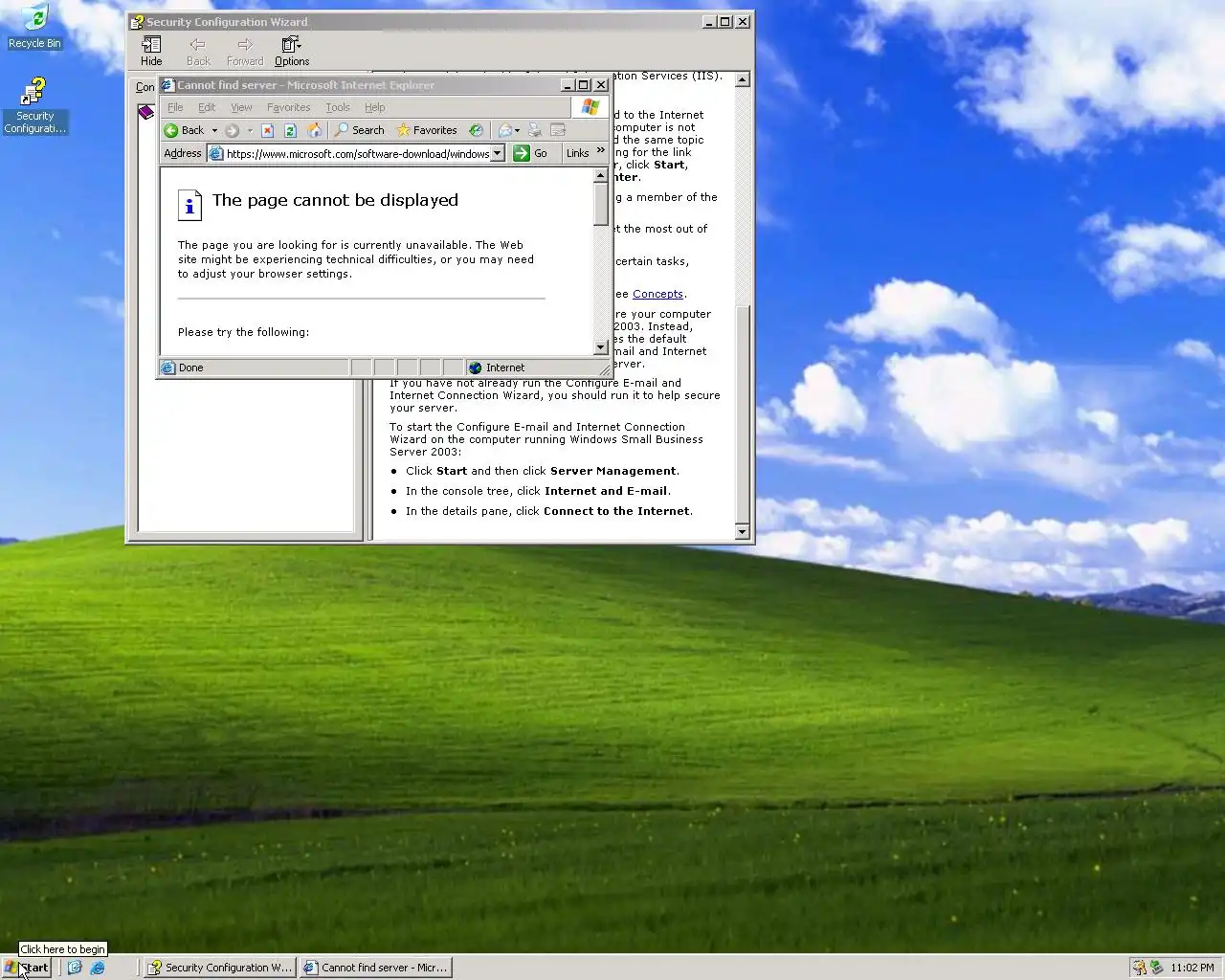1225x980 pixels.
Task: Click the Stop loading icon
Action: coord(268,130)
